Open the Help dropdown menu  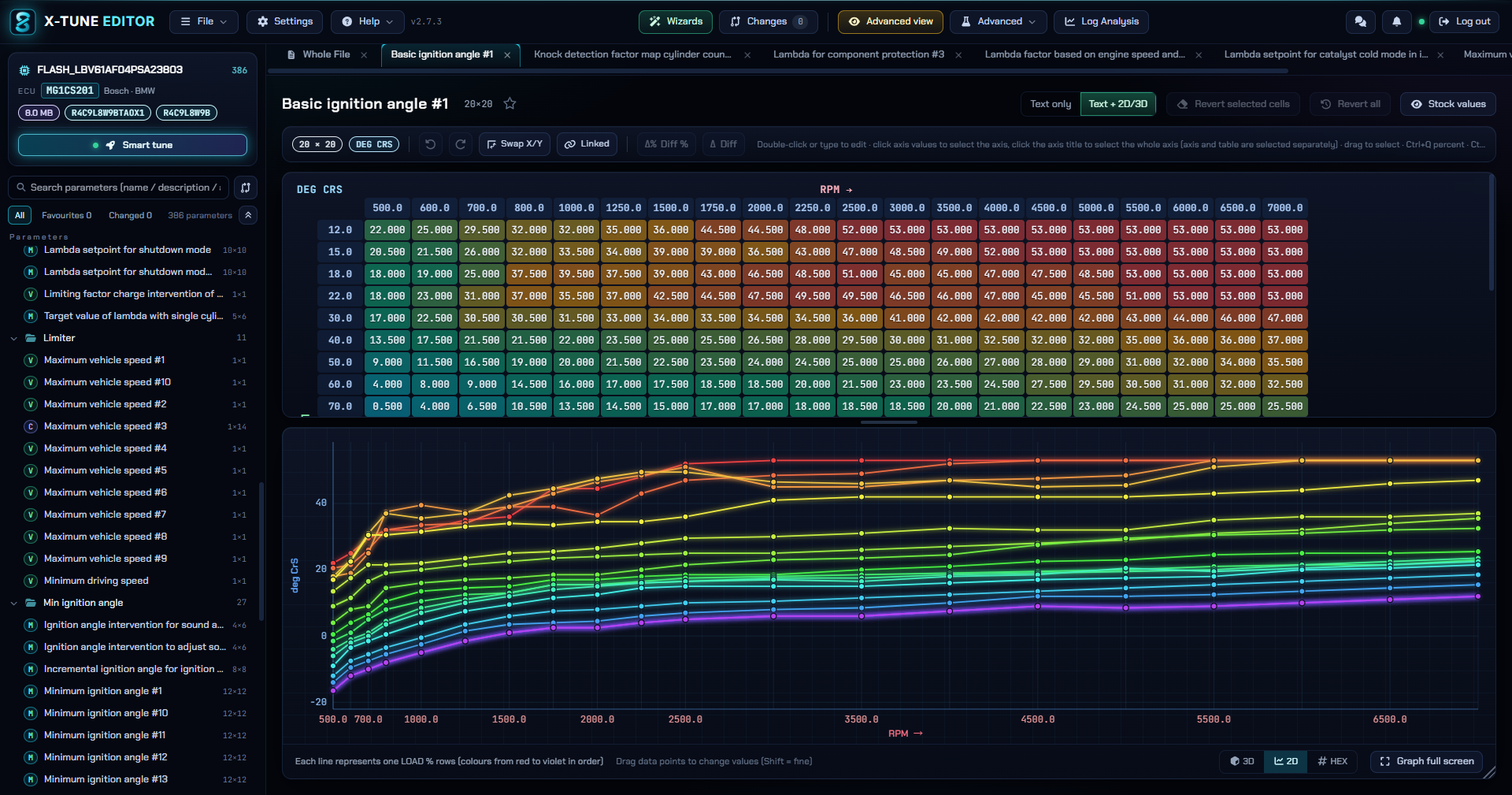tap(368, 22)
